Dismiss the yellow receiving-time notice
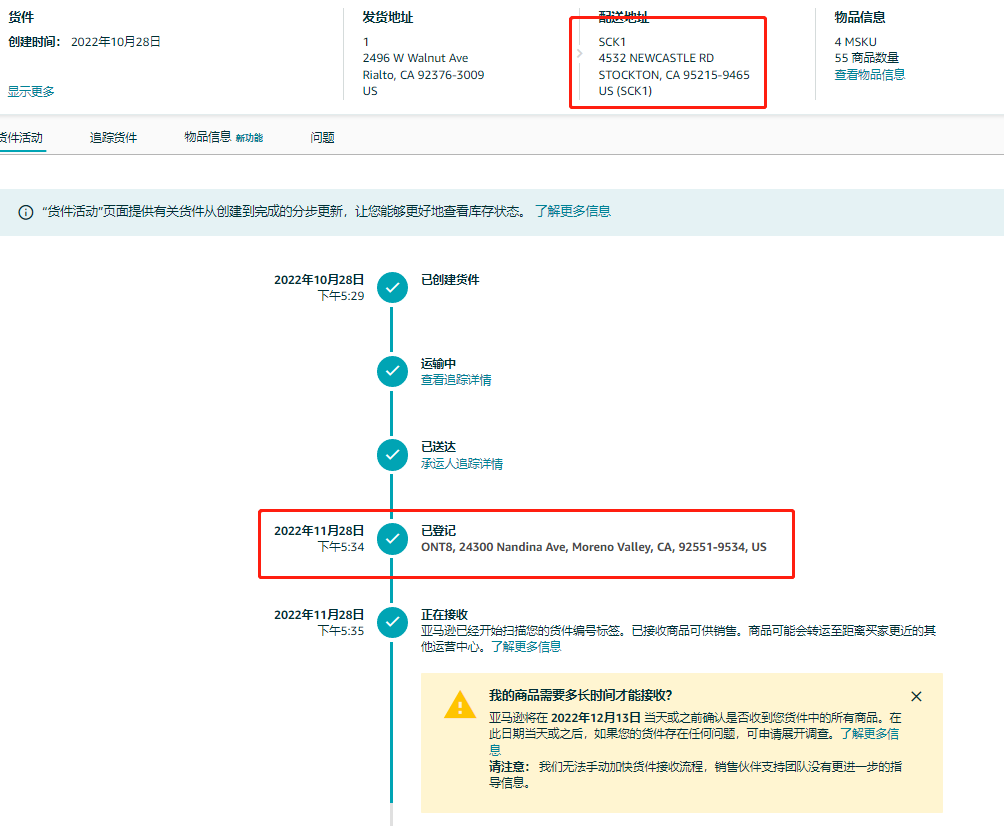Screen dimensions: 1004x826 [916, 696]
